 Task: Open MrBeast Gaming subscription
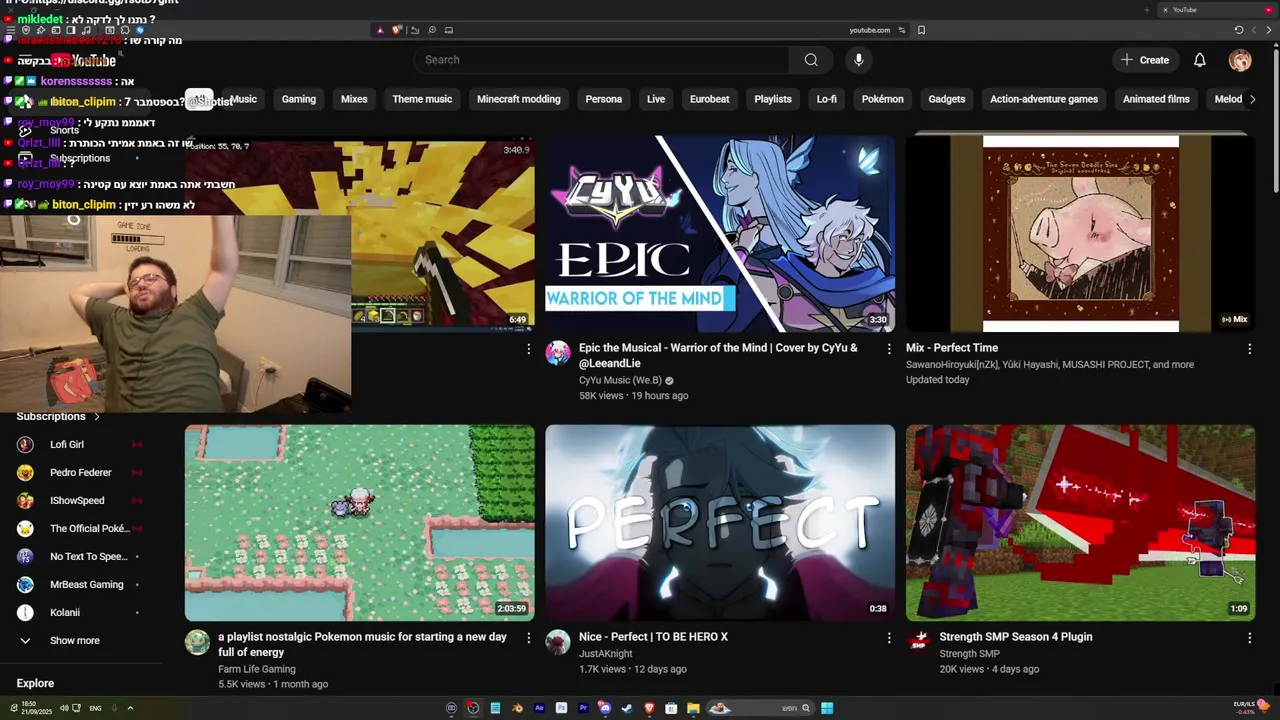click(80, 584)
